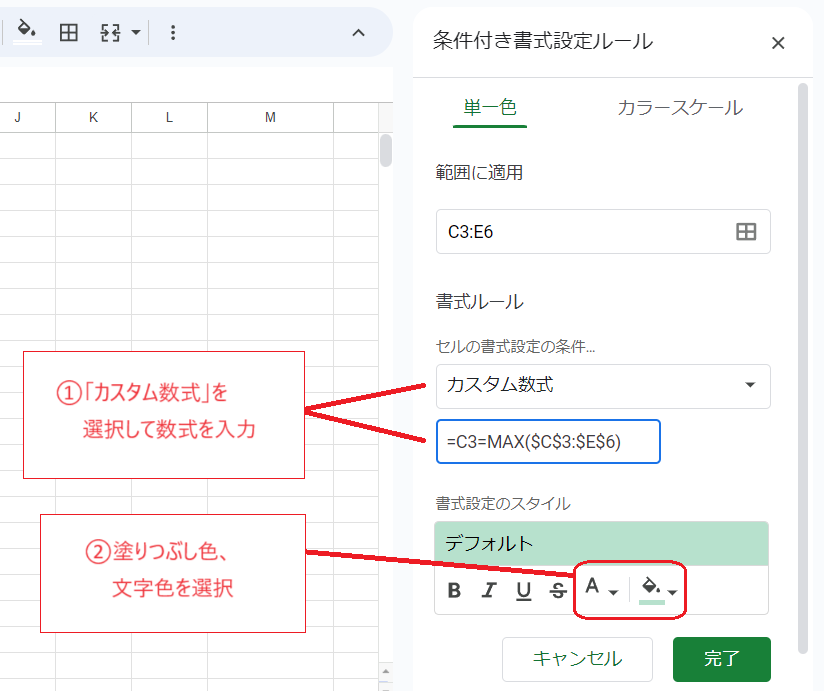Select column M header
The width and height of the screenshot is (824, 691).
pos(270,117)
